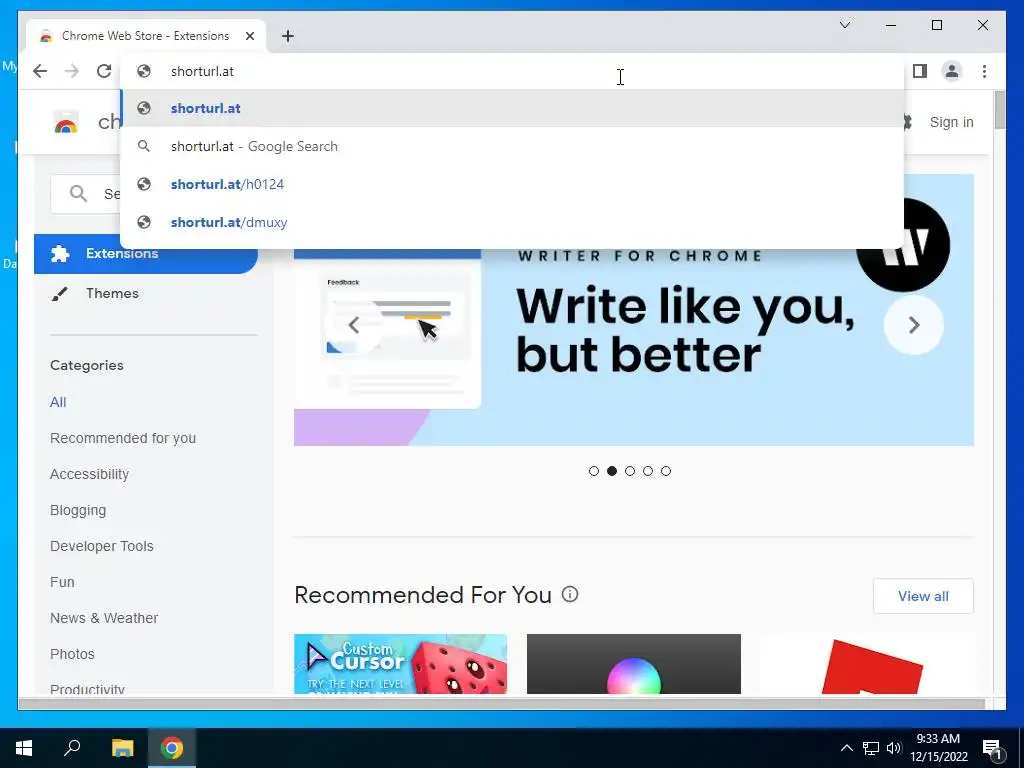The image size is (1024, 768).
Task: Show hidden system tray icons
Action: (x=846, y=748)
